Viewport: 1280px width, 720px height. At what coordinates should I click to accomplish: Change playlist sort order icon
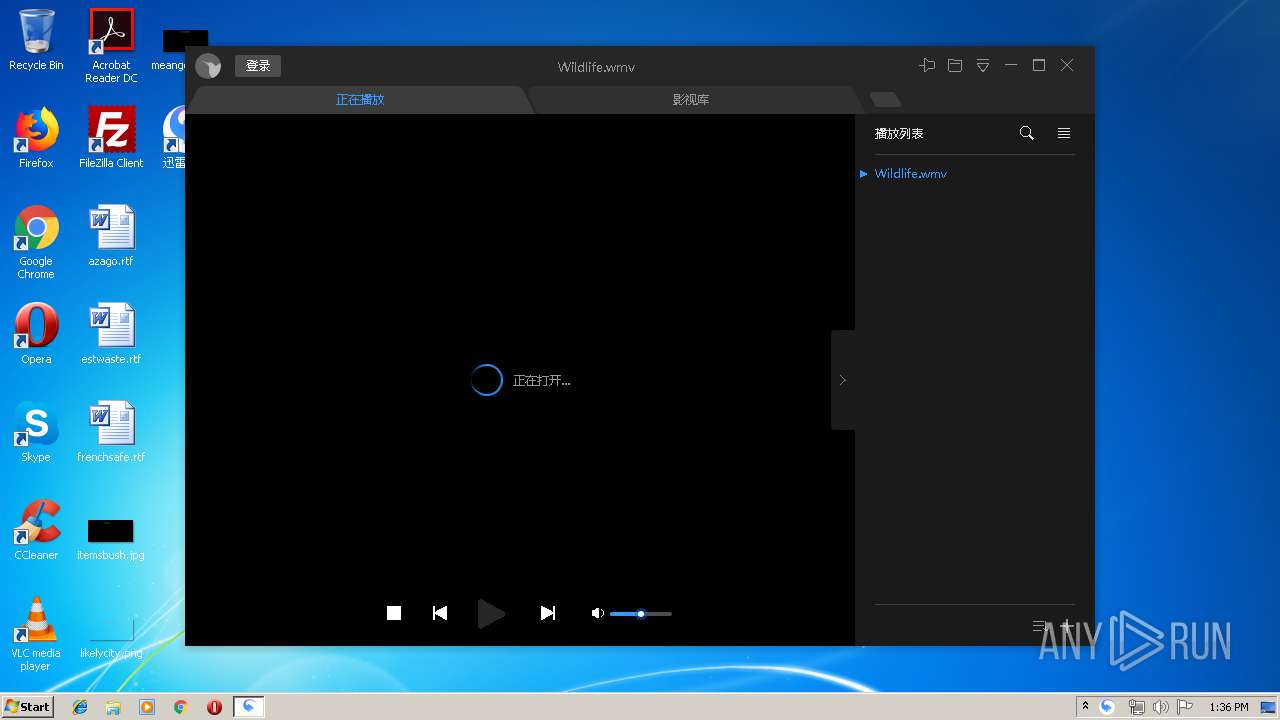pos(1040,626)
